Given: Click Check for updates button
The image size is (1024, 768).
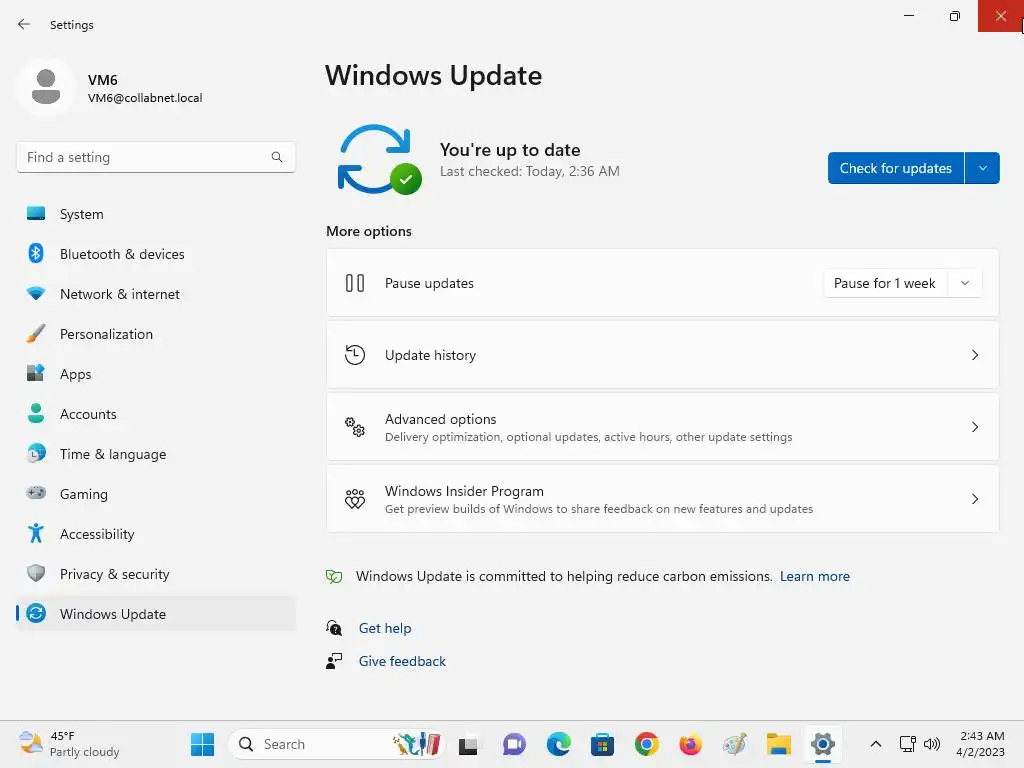Looking at the screenshot, I should pos(895,168).
